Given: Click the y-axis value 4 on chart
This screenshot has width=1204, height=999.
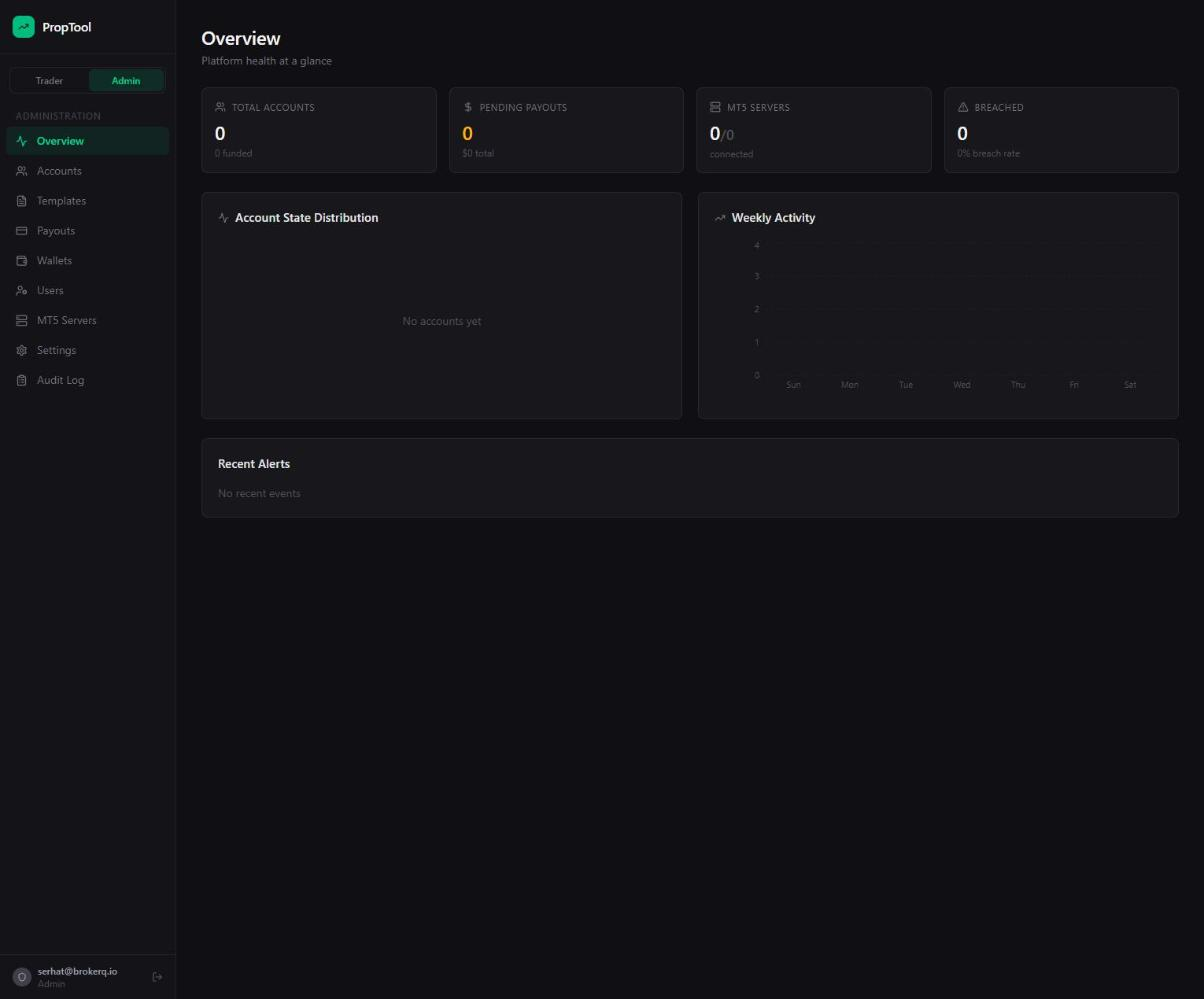Looking at the screenshot, I should point(757,246).
